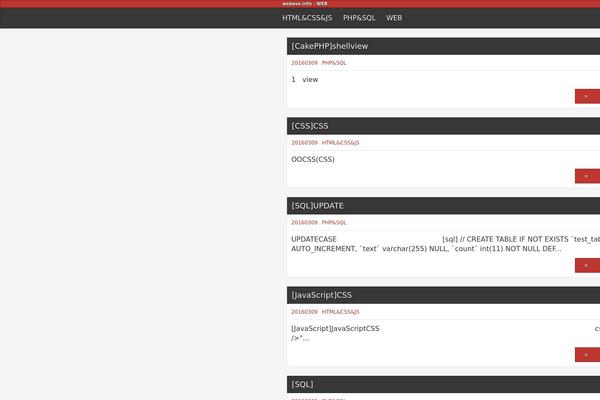Click the webase.info site title in red bar
This screenshot has height=400, width=600.
pyautogui.click(x=305, y=3)
